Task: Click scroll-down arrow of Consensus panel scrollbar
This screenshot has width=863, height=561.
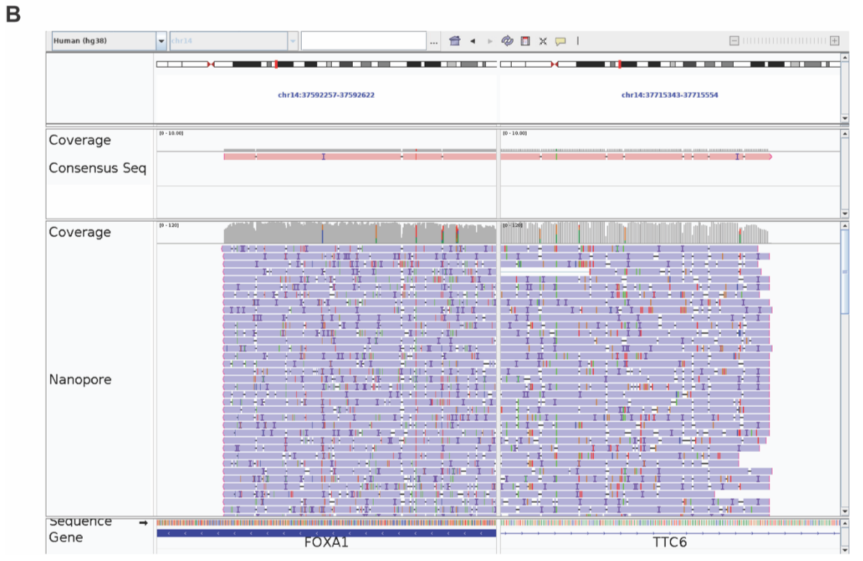Action: pos(845,214)
